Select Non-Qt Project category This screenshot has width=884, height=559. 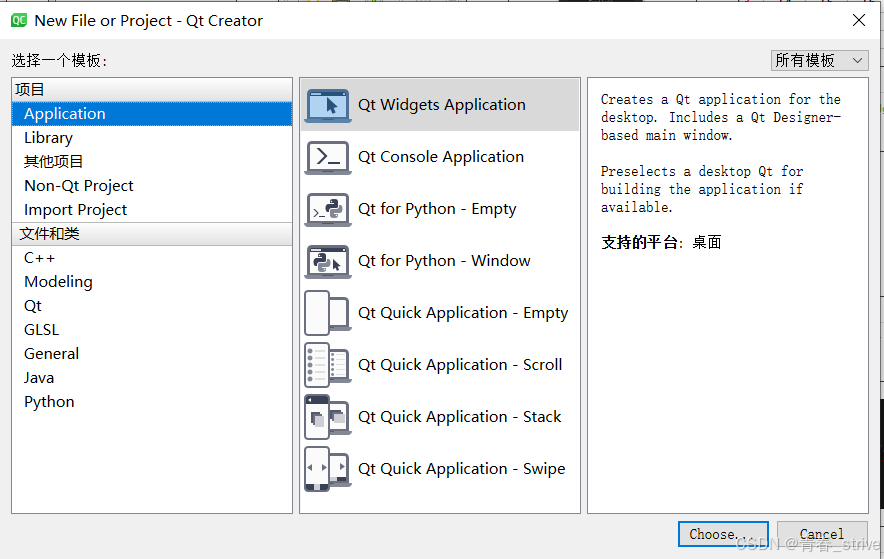(152, 186)
